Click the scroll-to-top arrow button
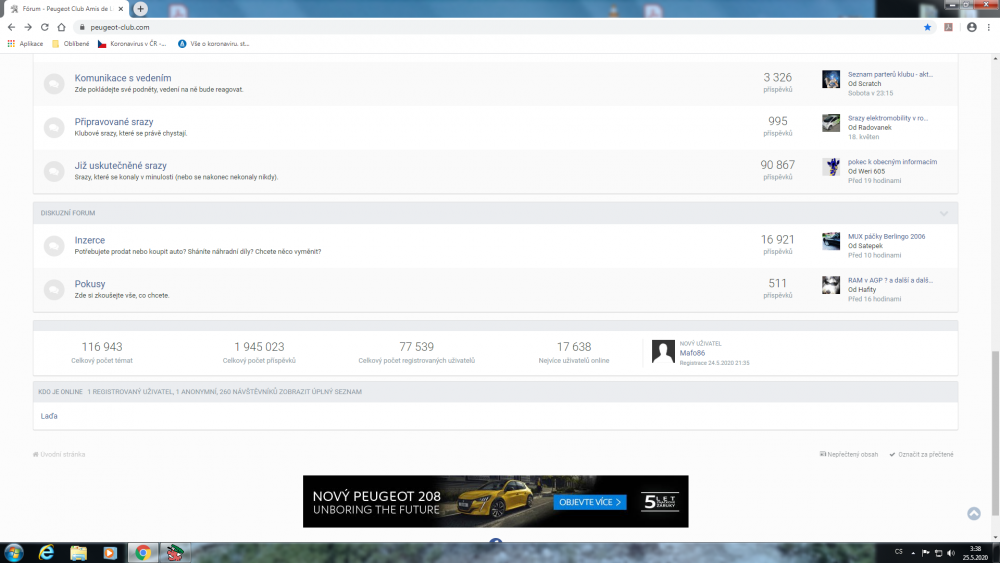1000x563 pixels. click(x=974, y=514)
